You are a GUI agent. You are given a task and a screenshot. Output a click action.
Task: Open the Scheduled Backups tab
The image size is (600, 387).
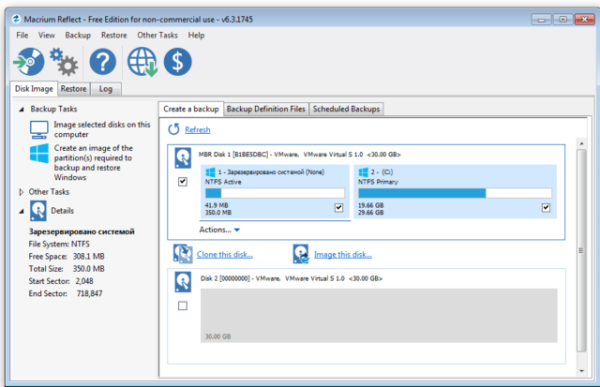point(346,109)
